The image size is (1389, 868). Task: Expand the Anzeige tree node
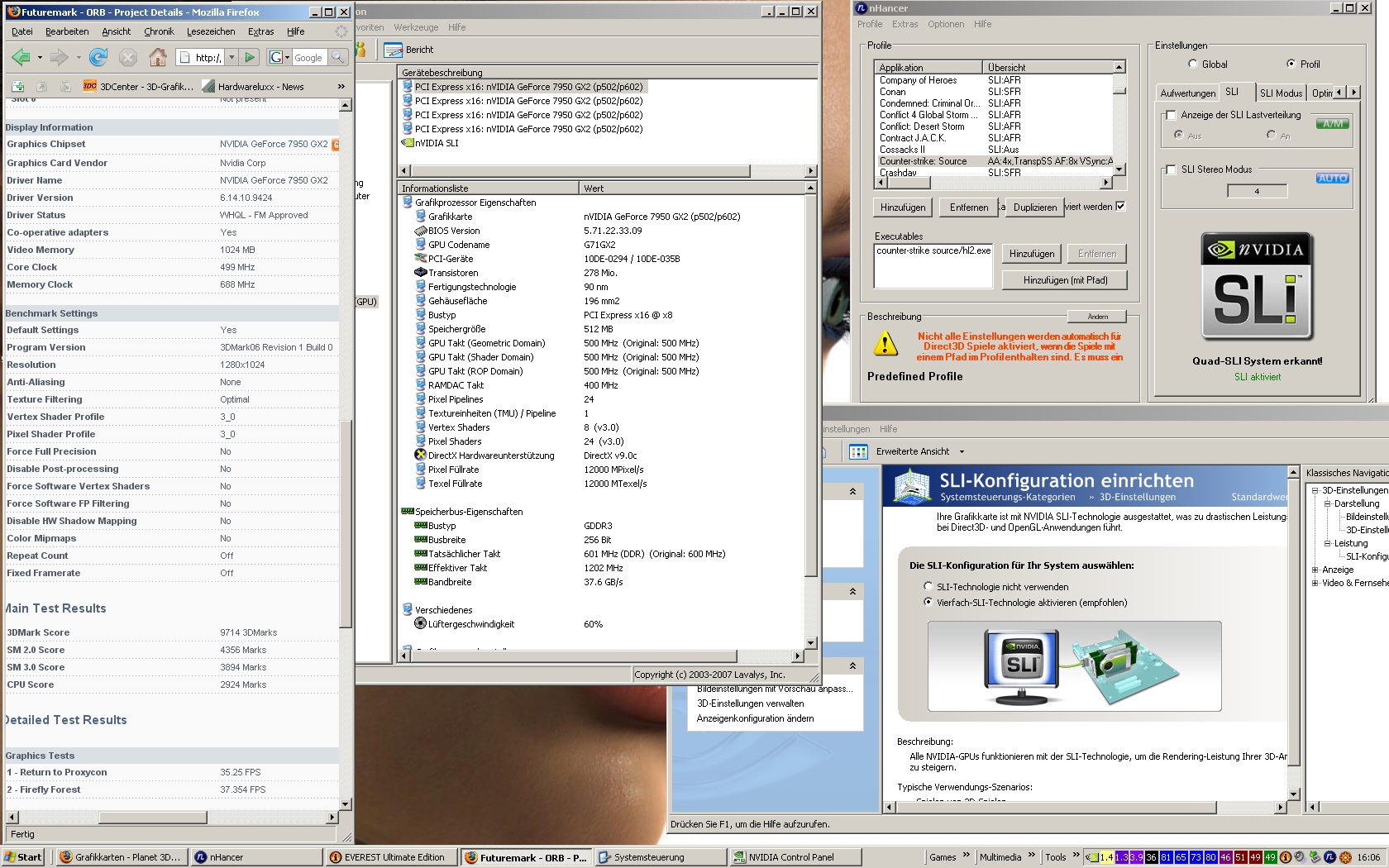1315,570
